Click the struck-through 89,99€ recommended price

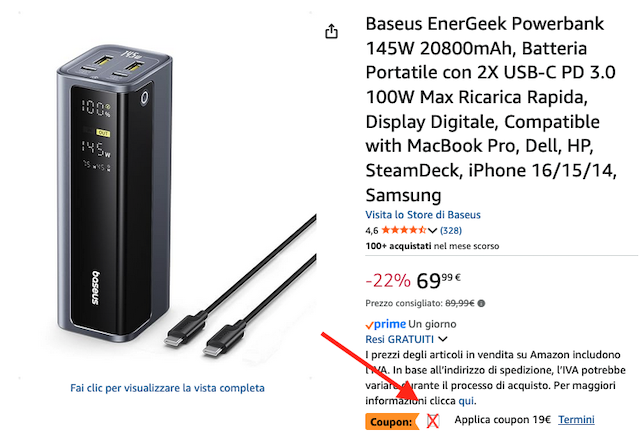pyautogui.click(x=460, y=303)
